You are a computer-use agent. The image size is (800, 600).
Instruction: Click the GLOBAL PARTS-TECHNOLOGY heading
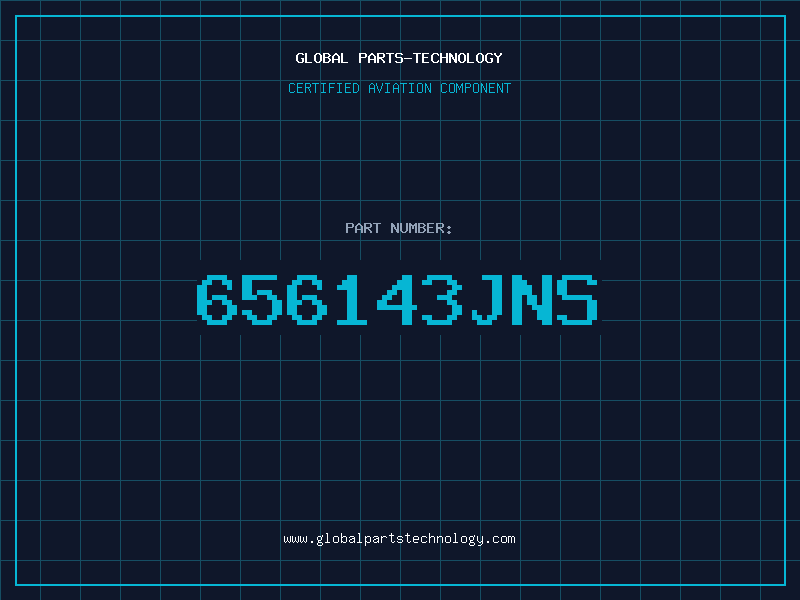[x=399, y=58]
